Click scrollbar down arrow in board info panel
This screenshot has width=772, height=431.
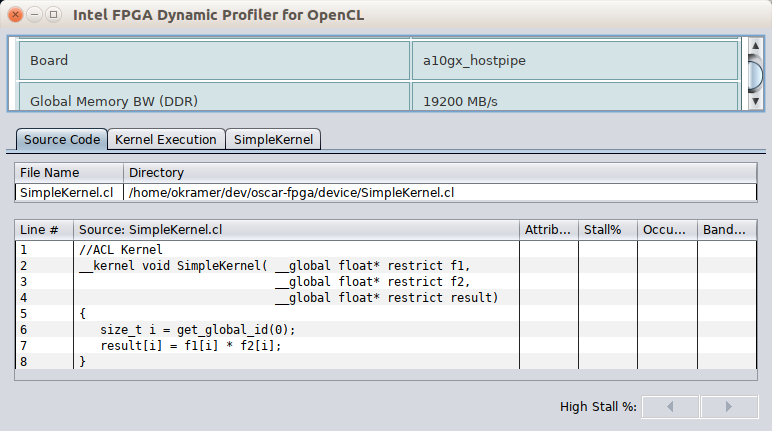pos(755,102)
